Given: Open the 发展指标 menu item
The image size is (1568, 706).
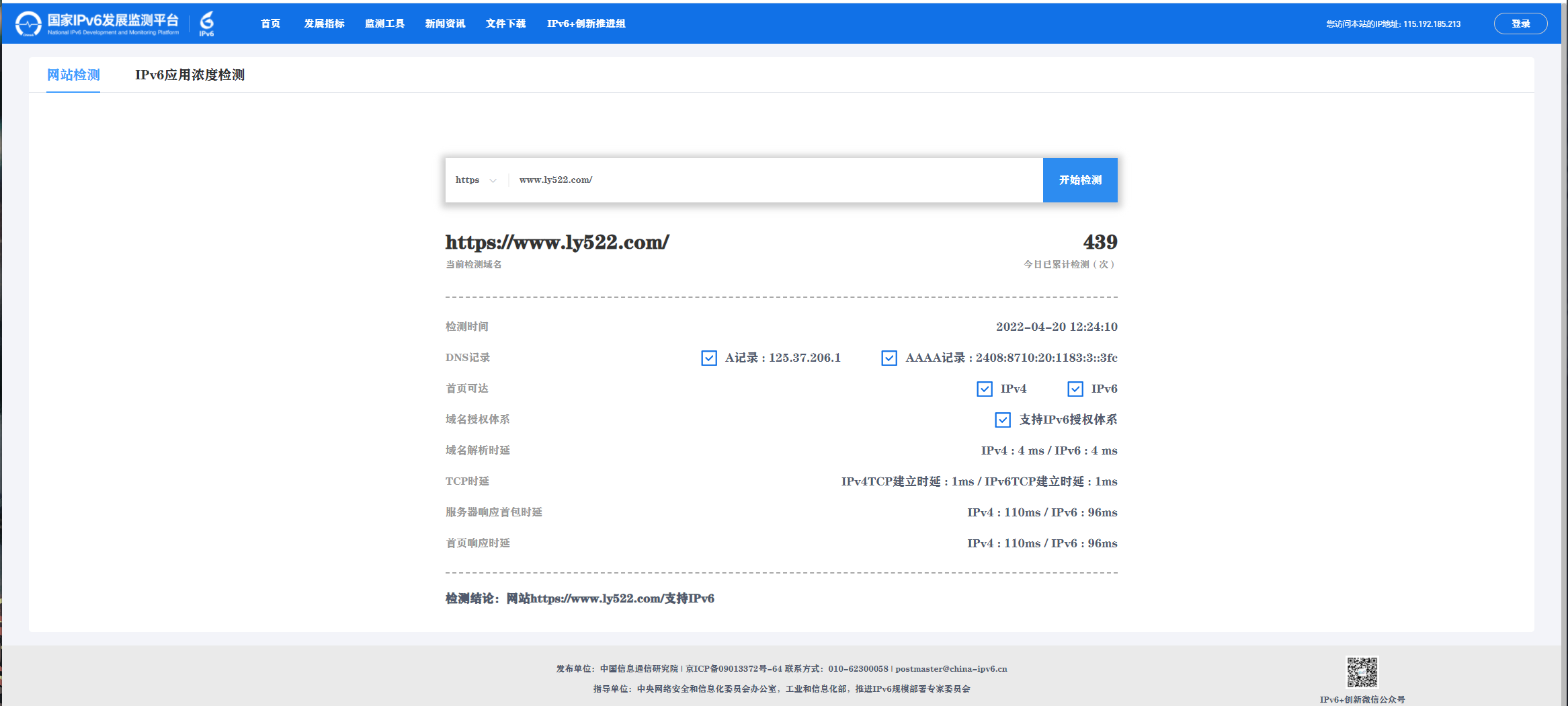Looking at the screenshot, I should pos(323,23).
